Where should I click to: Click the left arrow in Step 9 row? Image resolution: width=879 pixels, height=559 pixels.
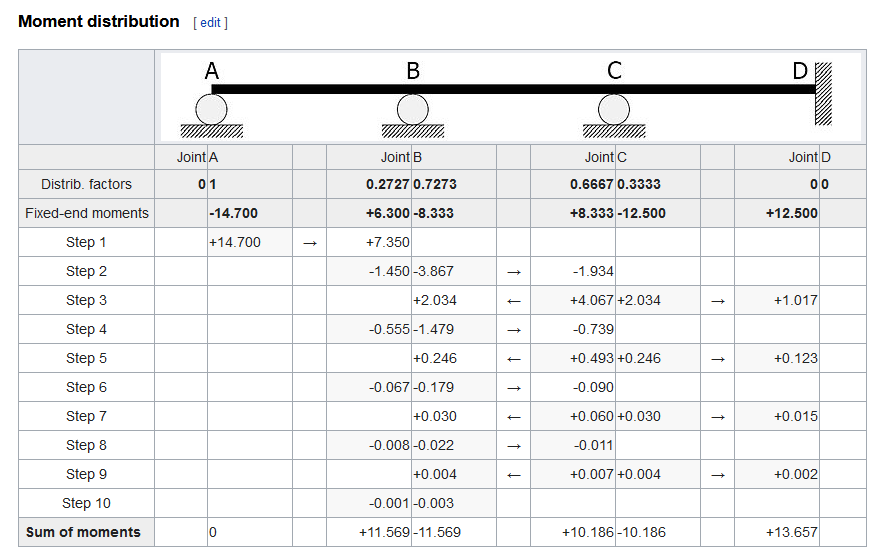[x=513, y=475]
